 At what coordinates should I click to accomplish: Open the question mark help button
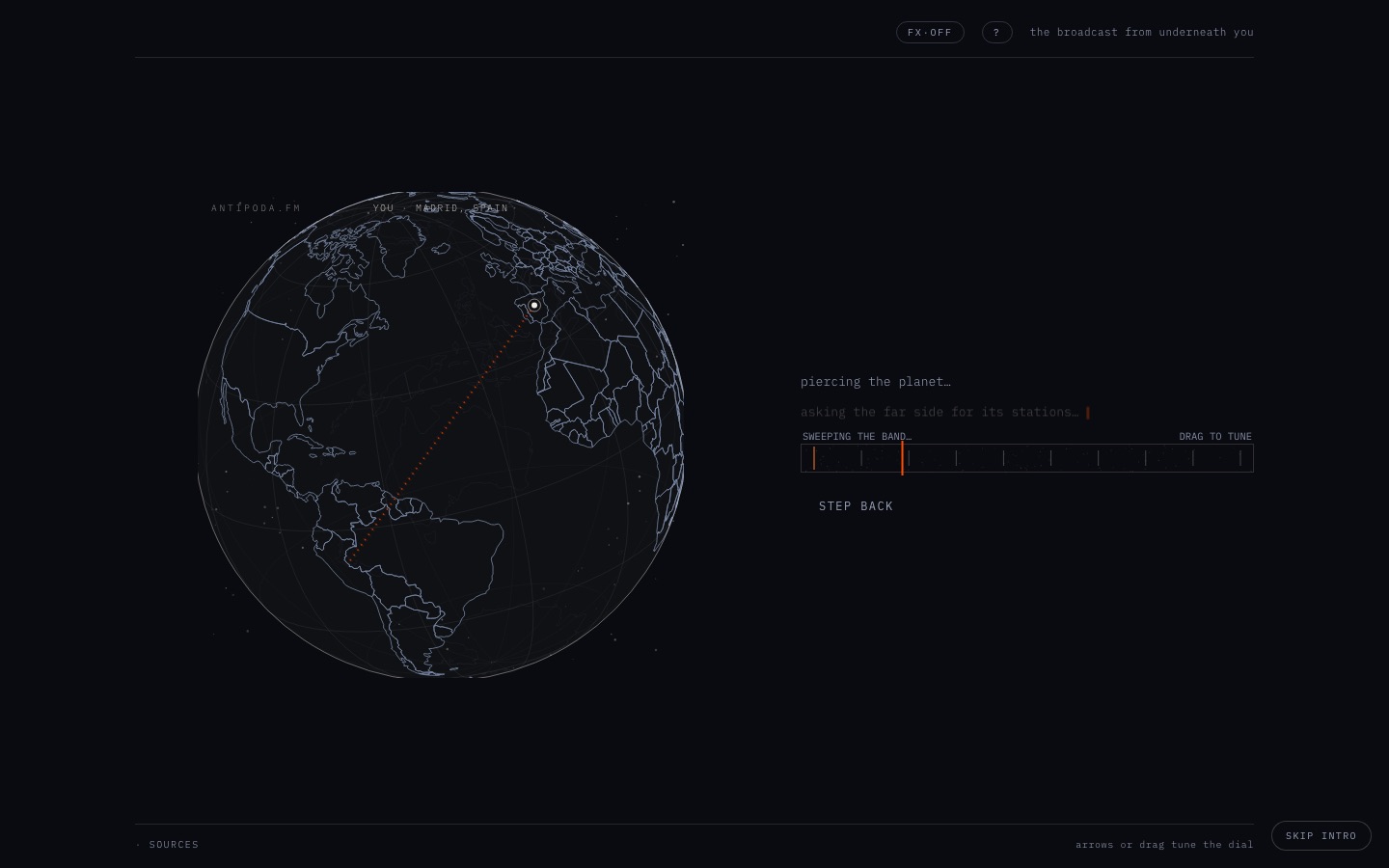click(x=997, y=33)
